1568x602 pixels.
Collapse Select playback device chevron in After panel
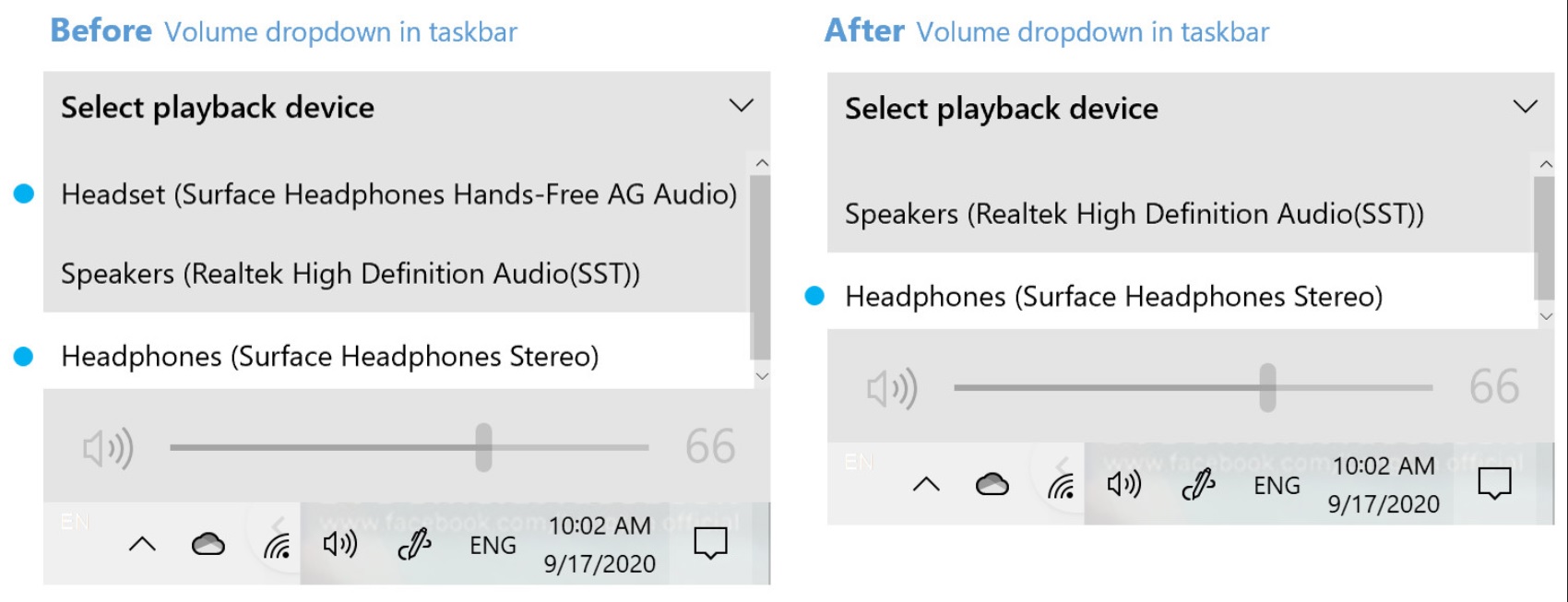(x=1526, y=106)
